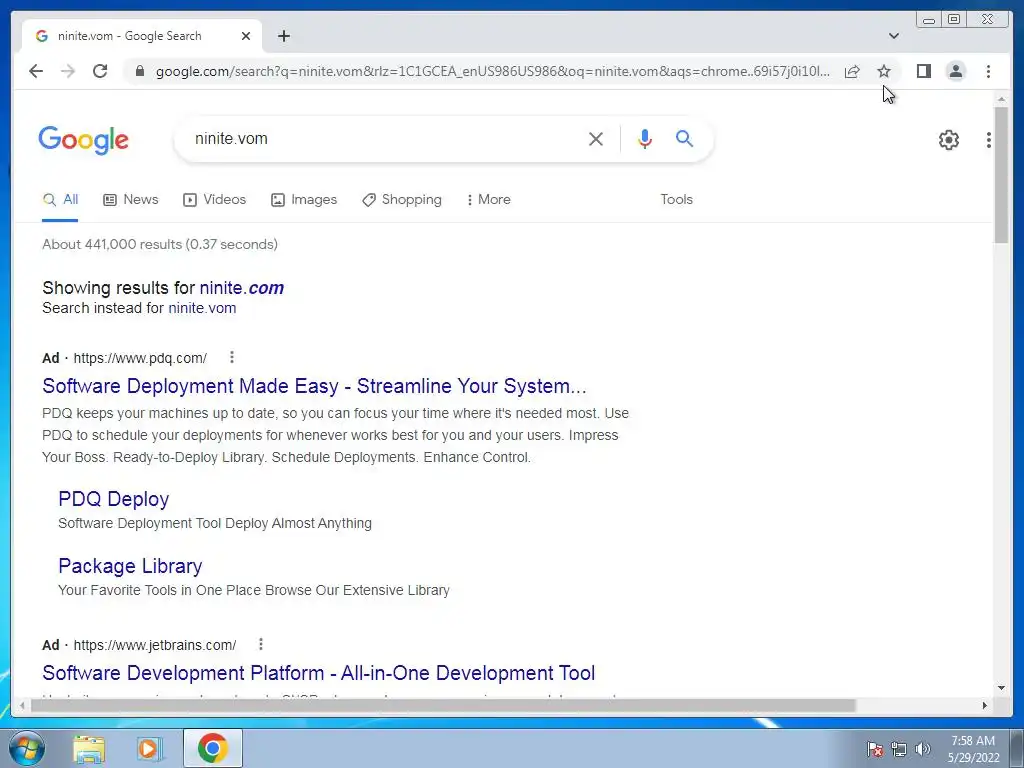Reload the Google search page
Viewport: 1024px width, 768px height.
pyautogui.click(x=100, y=71)
